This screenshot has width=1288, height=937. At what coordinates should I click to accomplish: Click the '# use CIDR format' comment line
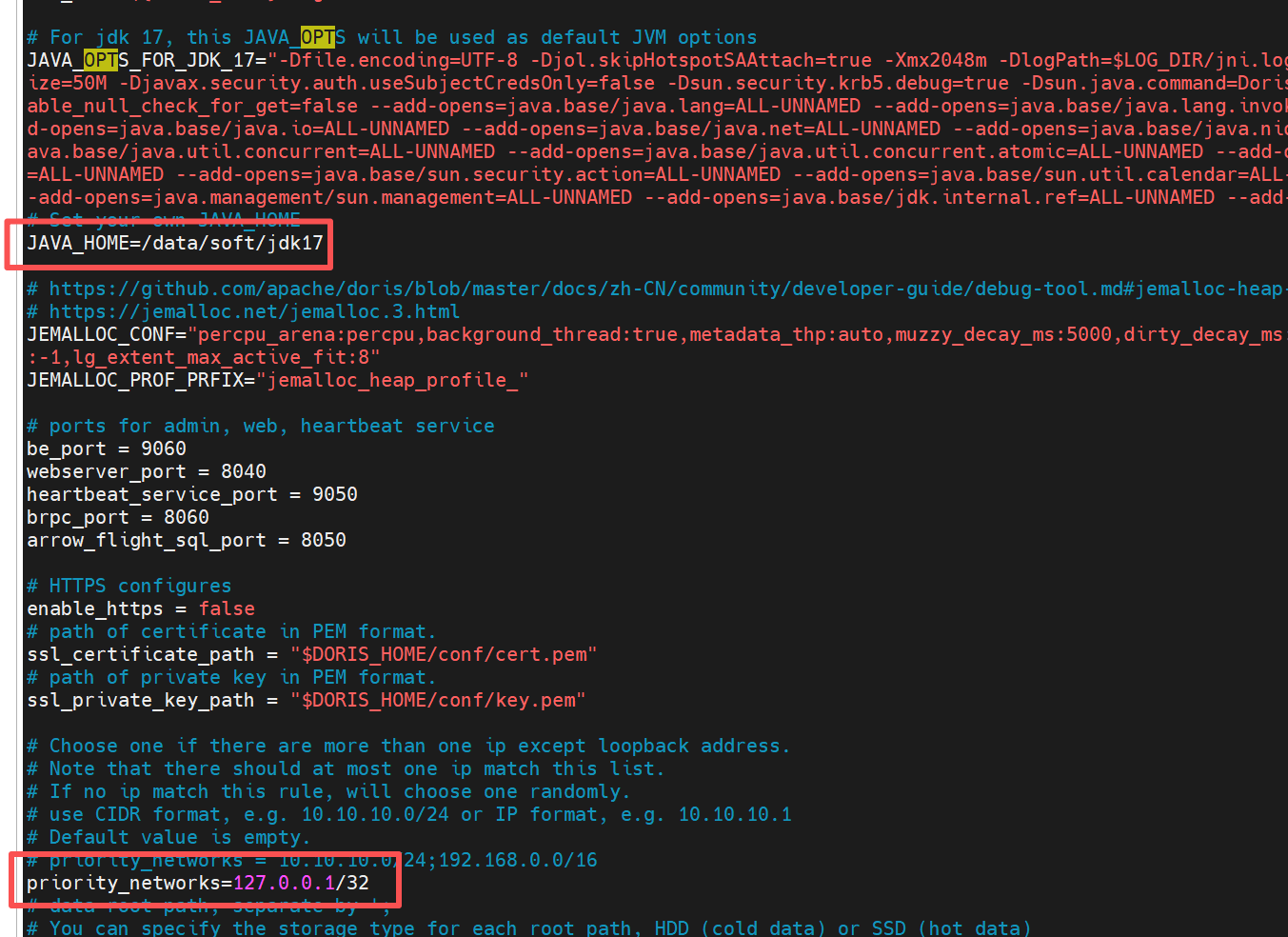[x=409, y=814]
